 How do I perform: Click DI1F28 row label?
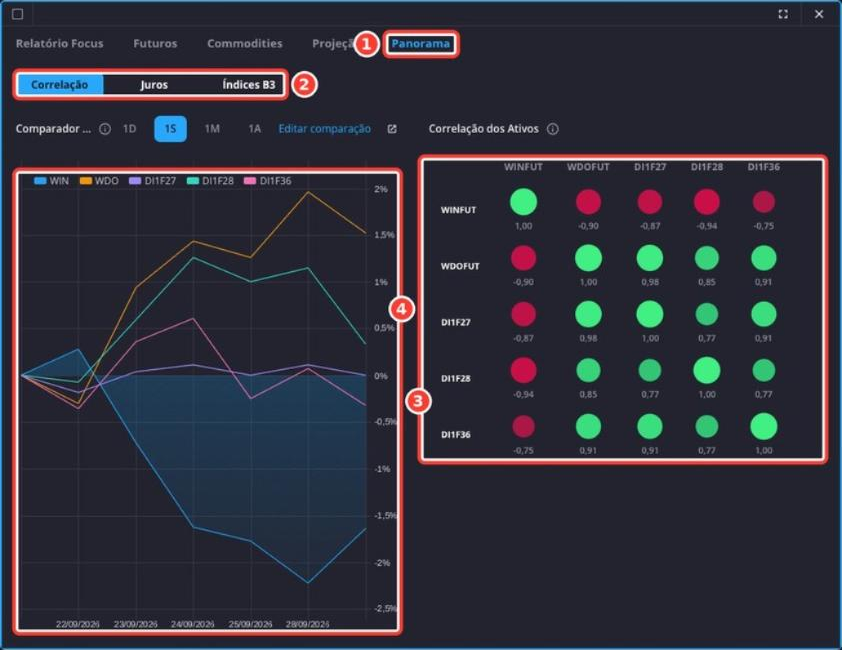click(455, 378)
